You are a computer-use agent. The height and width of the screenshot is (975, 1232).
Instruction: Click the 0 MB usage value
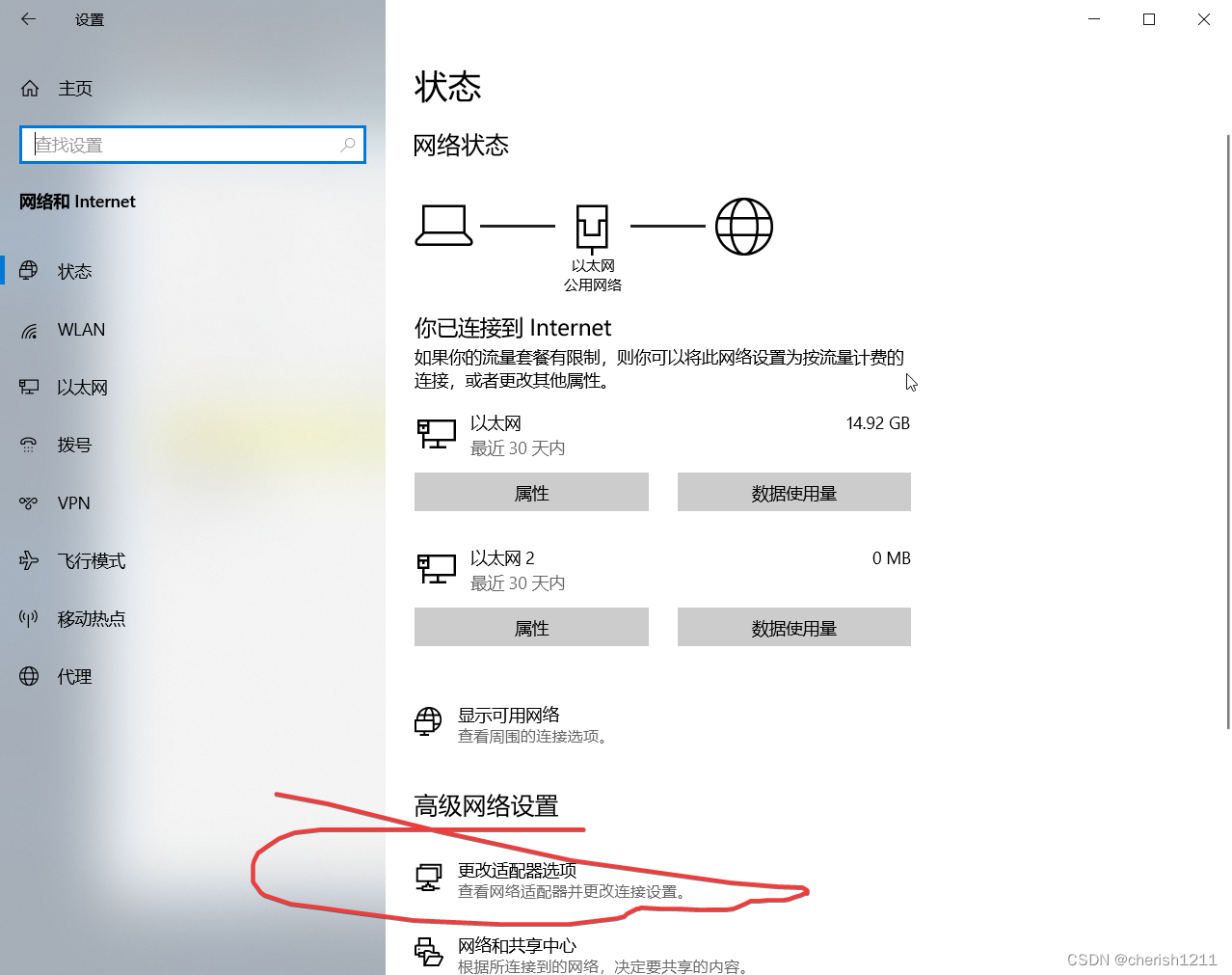pos(892,558)
